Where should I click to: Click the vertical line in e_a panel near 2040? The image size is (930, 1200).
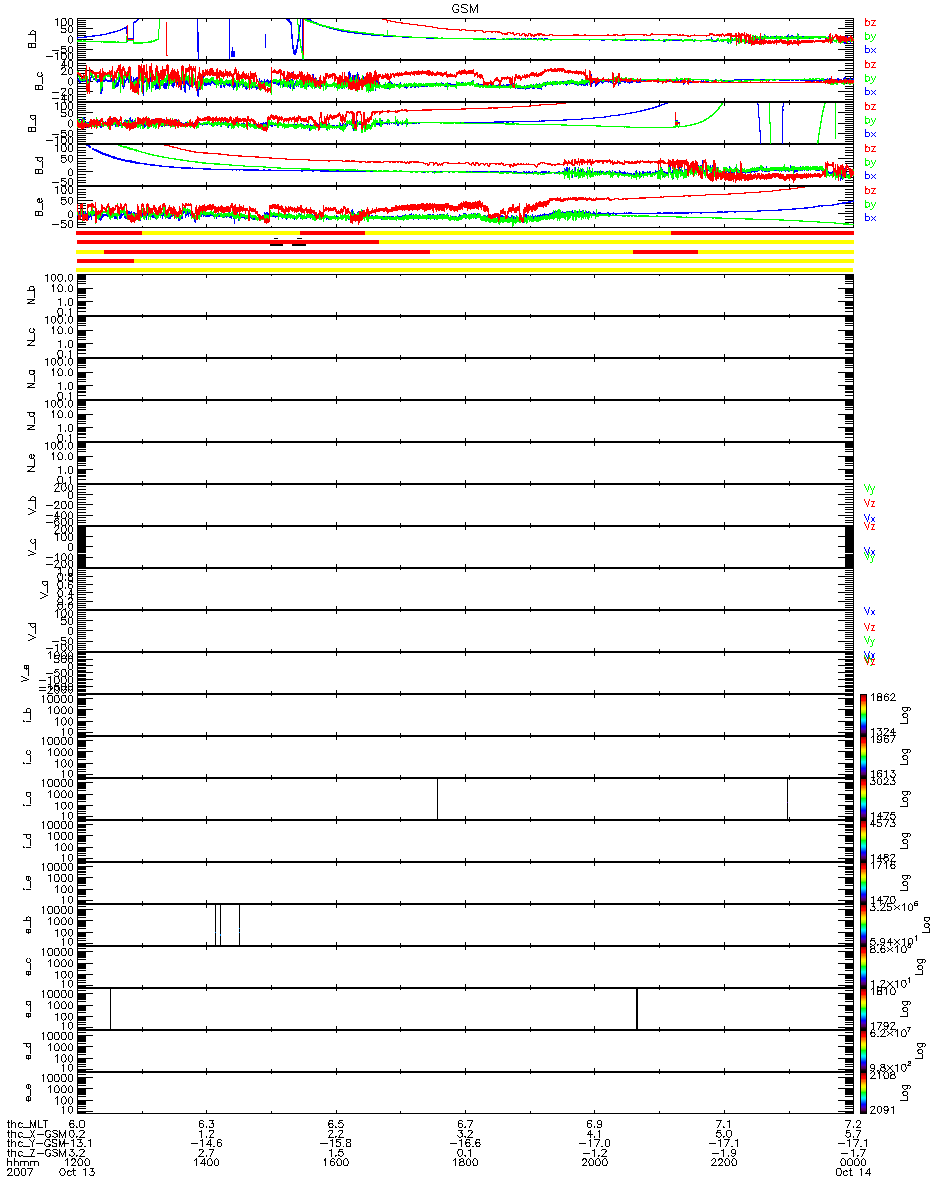637,1008
